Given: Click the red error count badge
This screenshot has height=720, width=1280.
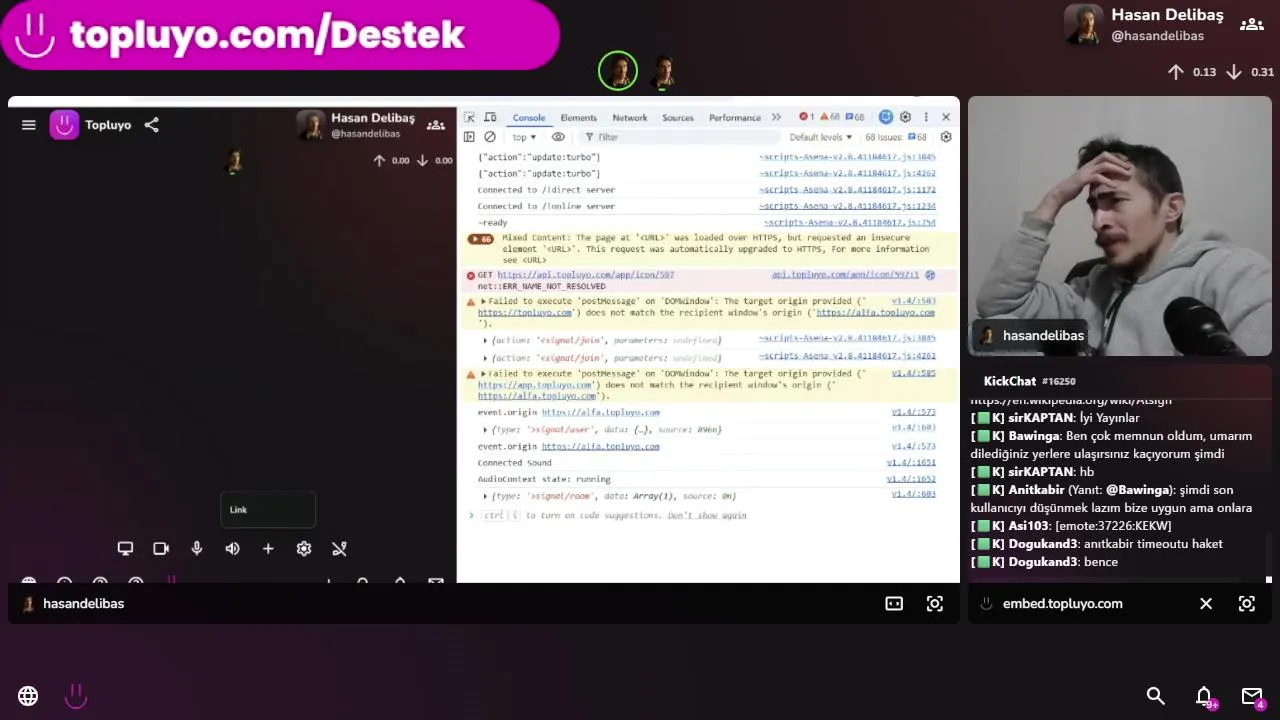Looking at the screenshot, I should click(x=806, y=117).
